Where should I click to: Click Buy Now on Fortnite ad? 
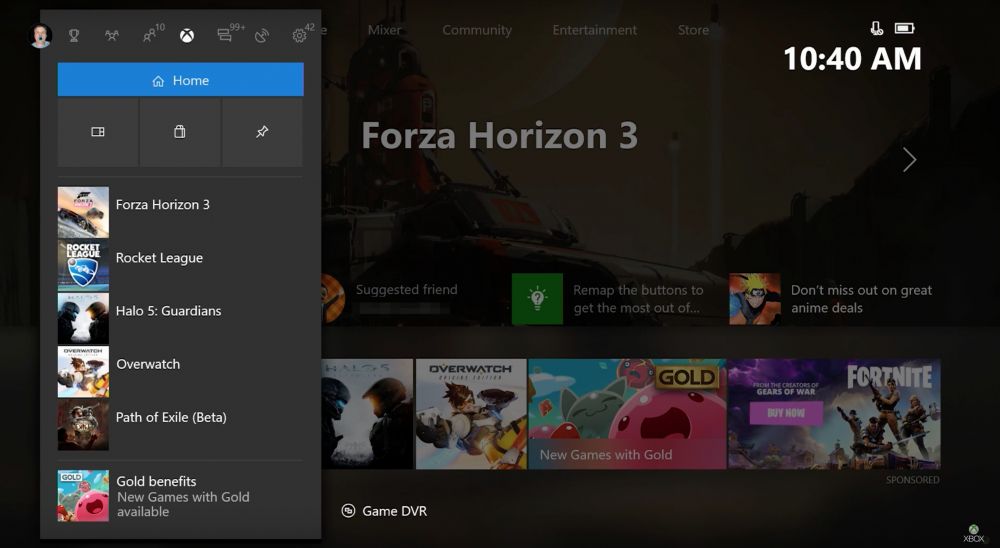tap(786, 413)
